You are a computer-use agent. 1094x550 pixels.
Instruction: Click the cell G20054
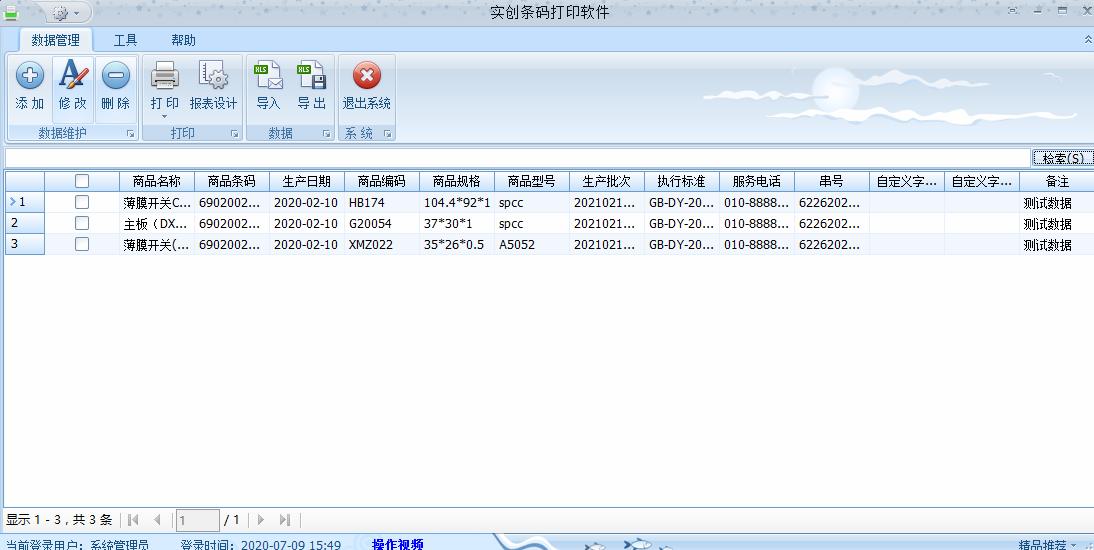click(382, 223)
